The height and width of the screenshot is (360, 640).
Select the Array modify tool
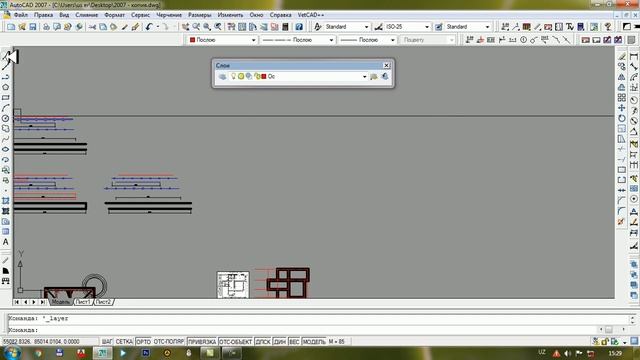pyautogui.click(x=622, y=98)
